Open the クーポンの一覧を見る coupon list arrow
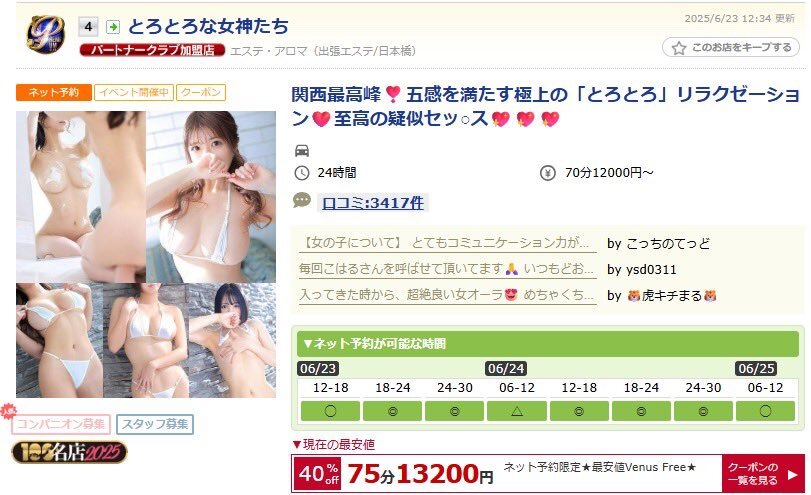Screen dimensions: 811x495 click(x=763, y=473)
